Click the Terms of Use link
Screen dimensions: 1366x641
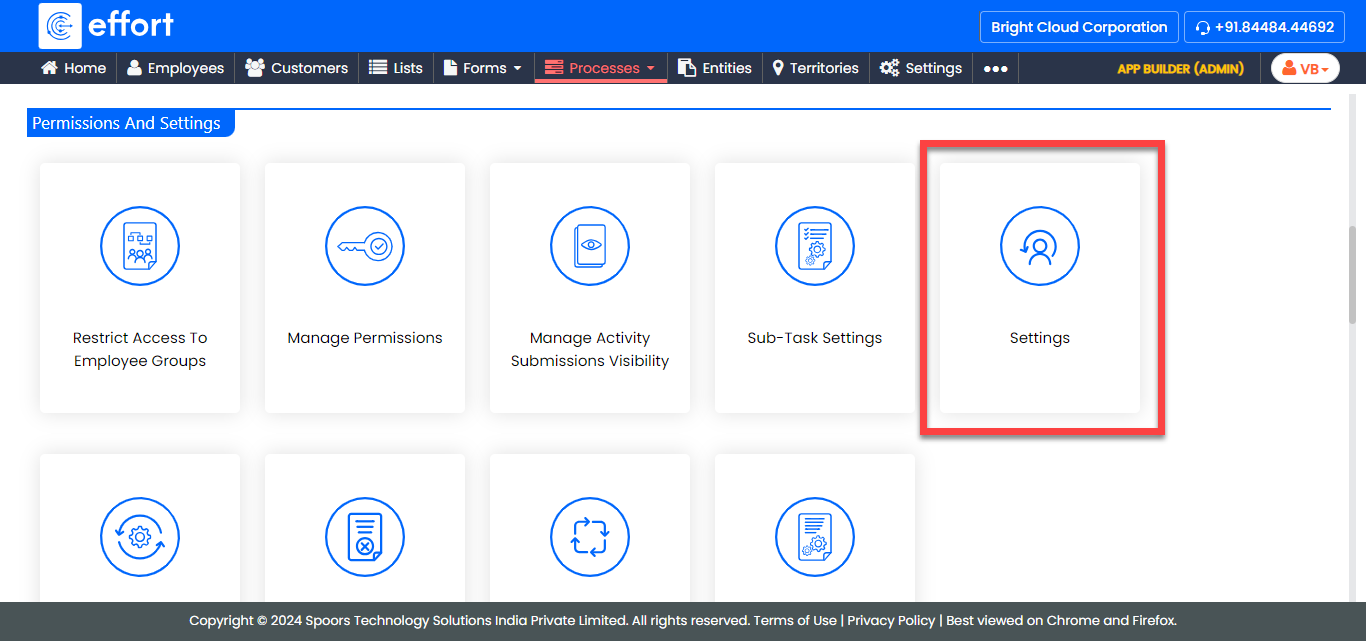(795, 620)
